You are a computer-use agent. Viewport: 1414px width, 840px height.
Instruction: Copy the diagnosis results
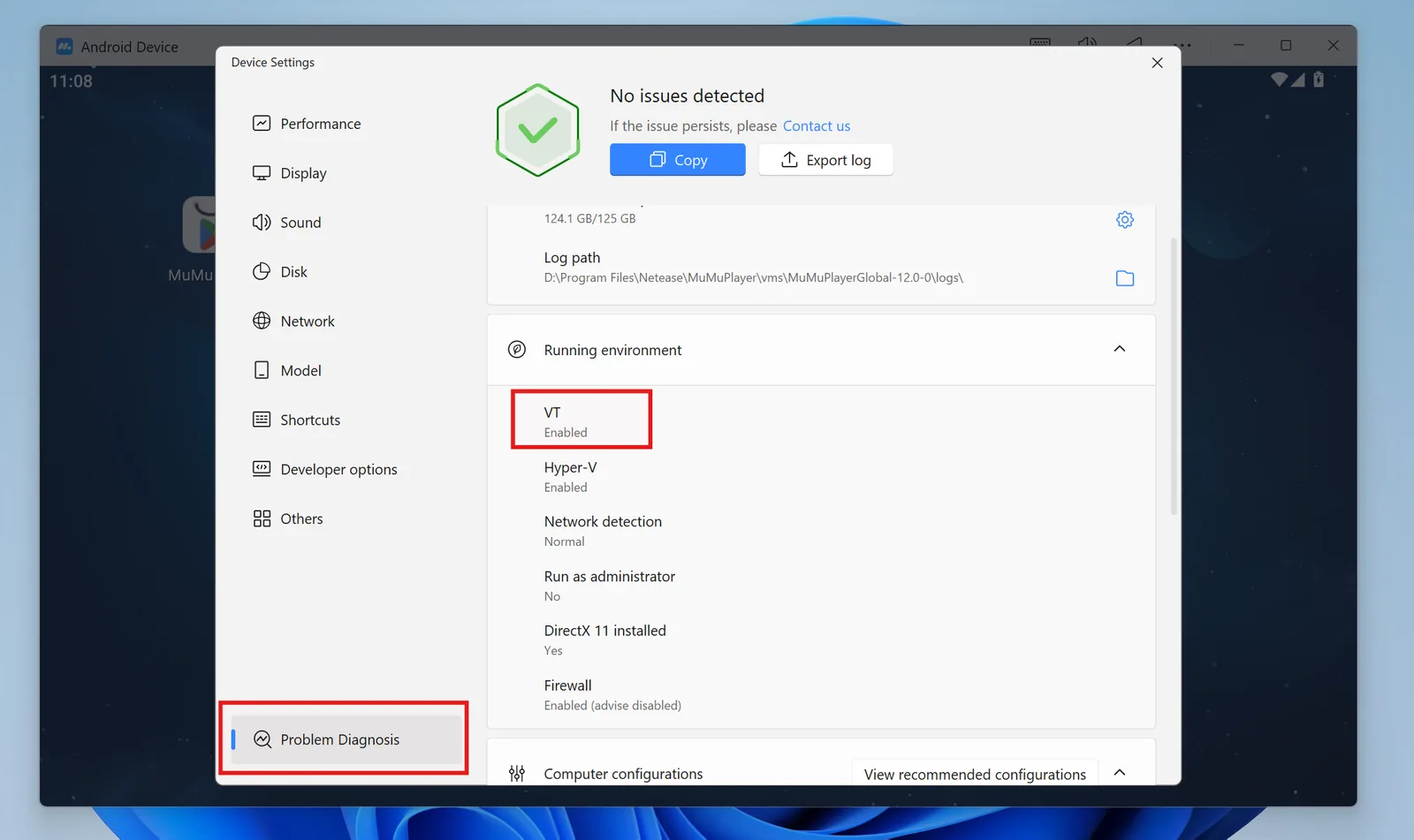[677, 160]
